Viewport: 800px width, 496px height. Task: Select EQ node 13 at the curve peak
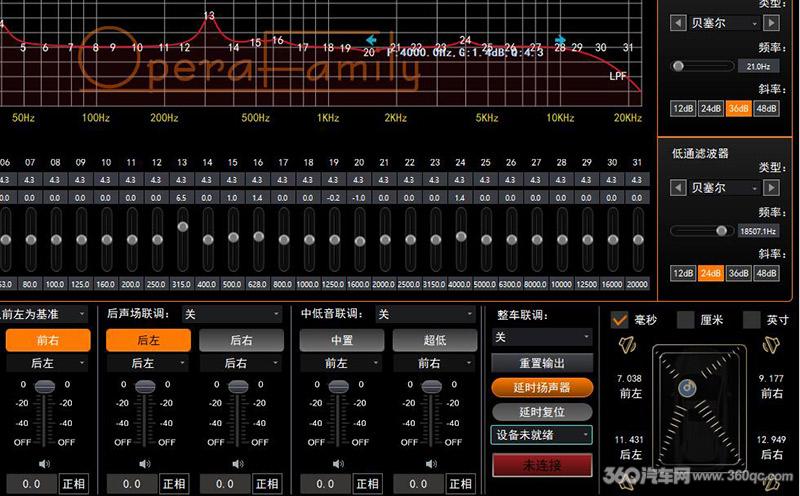click(209, 16)
